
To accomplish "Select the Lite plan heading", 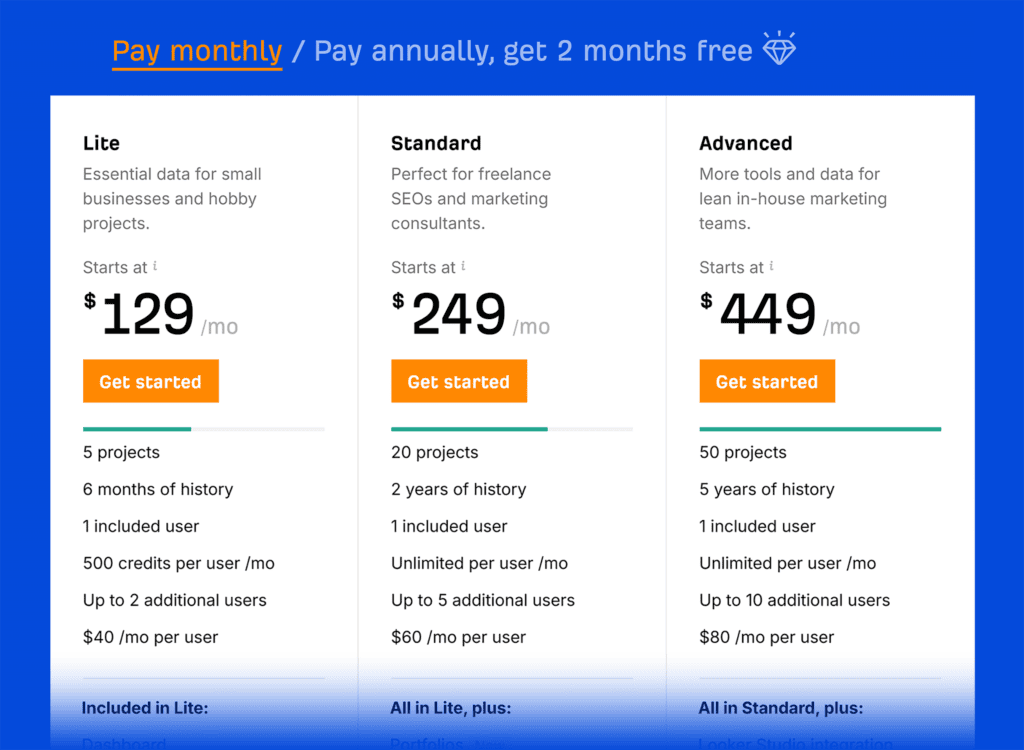I will [x=102, y=143].
